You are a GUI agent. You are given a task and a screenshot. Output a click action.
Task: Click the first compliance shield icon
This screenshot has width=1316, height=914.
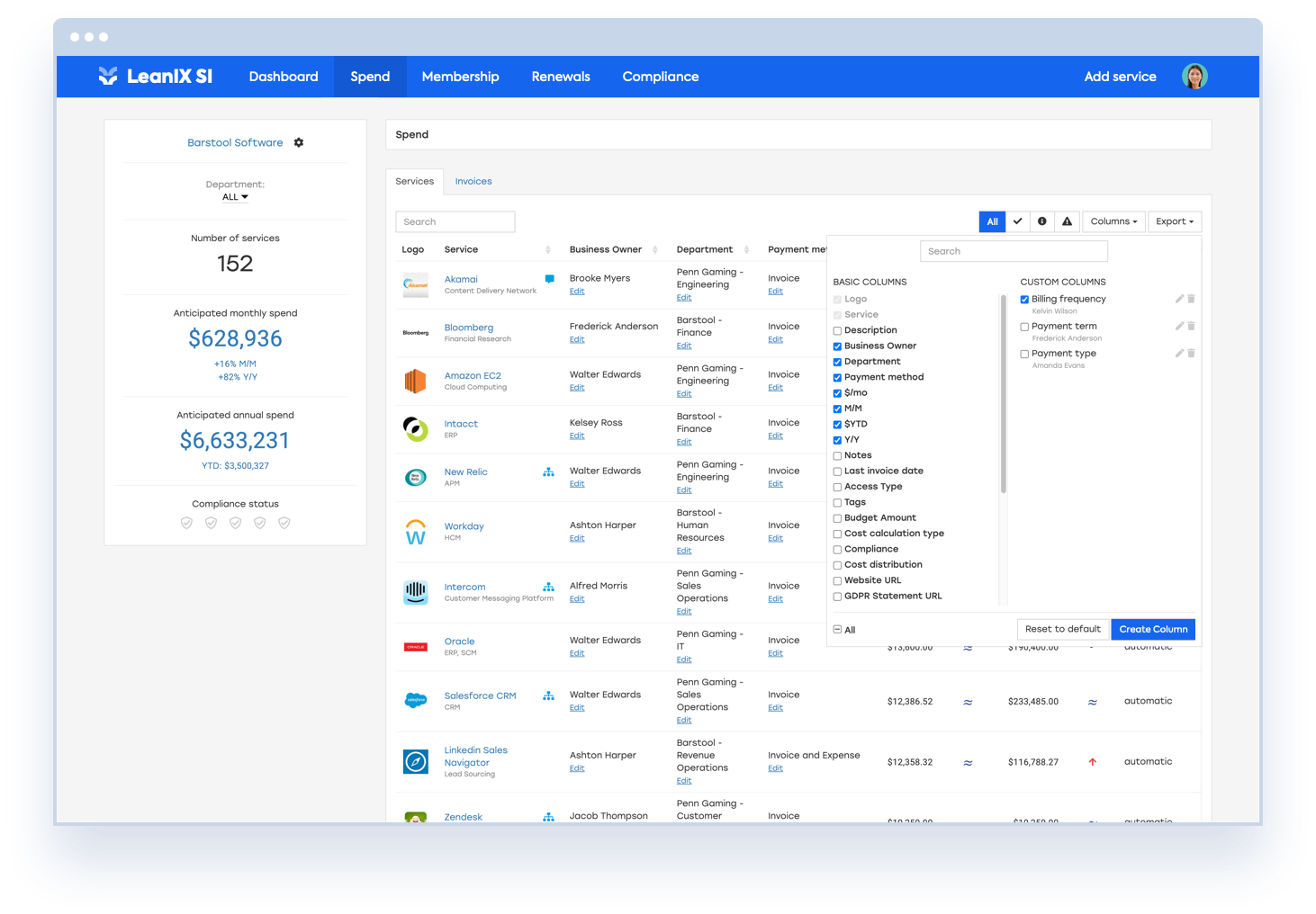click(x=187, y=523)
